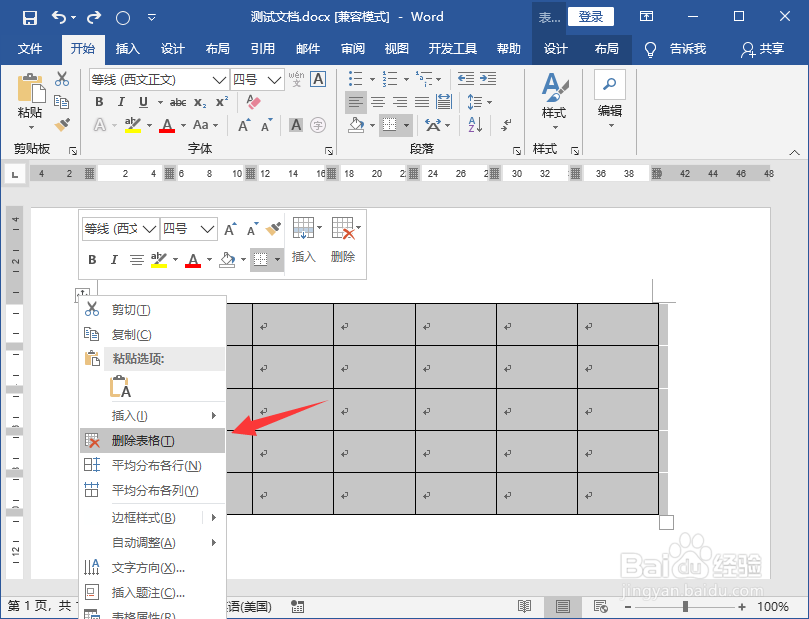
Task: Use Format Painter in mini toolbar
Action: pyautogui.click(x=273, y=229)
